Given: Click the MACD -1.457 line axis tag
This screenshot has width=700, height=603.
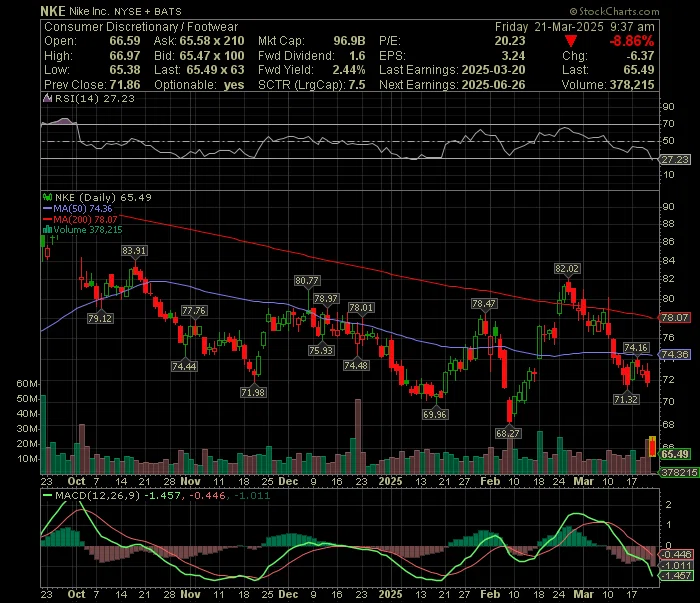Looking at the screenshot, I should click(x=676, y=576).
